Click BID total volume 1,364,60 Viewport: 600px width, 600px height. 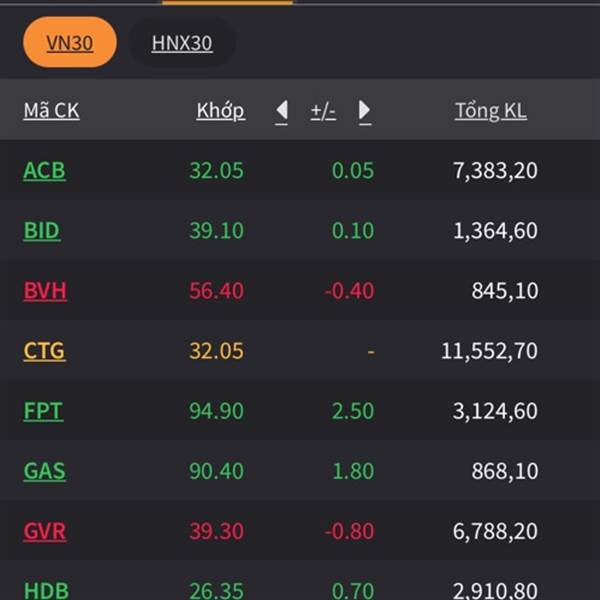click(496, 231)
